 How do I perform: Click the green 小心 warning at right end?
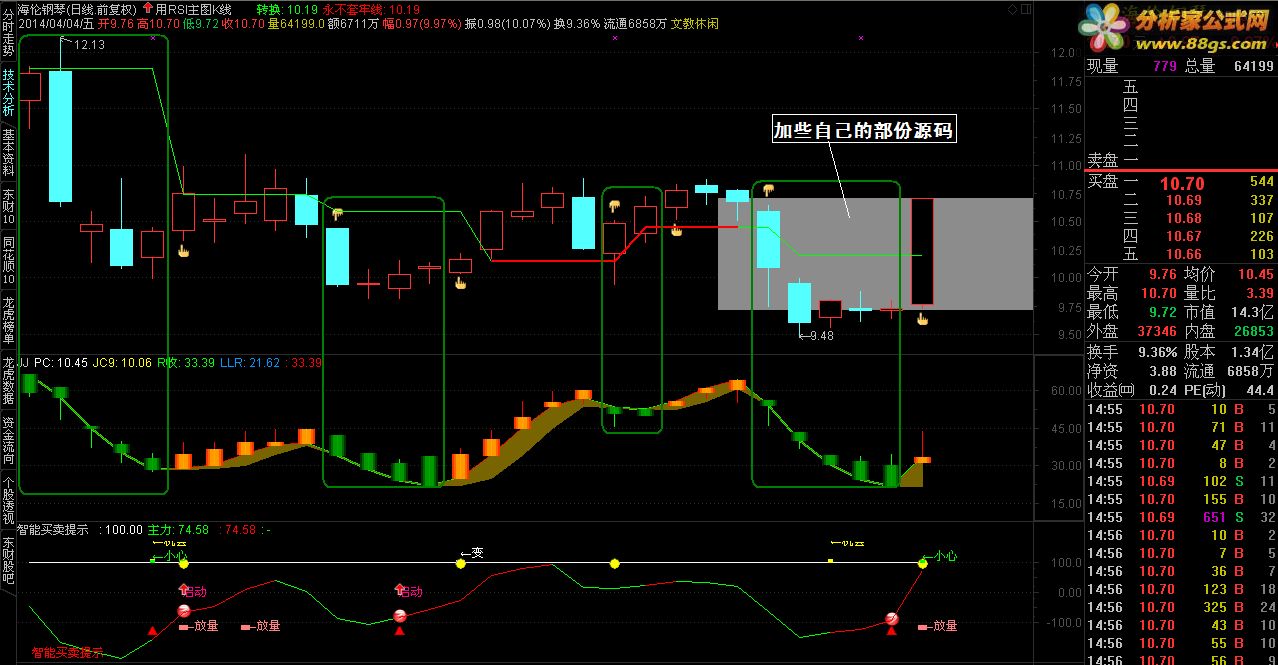click(x=940, y=555)
